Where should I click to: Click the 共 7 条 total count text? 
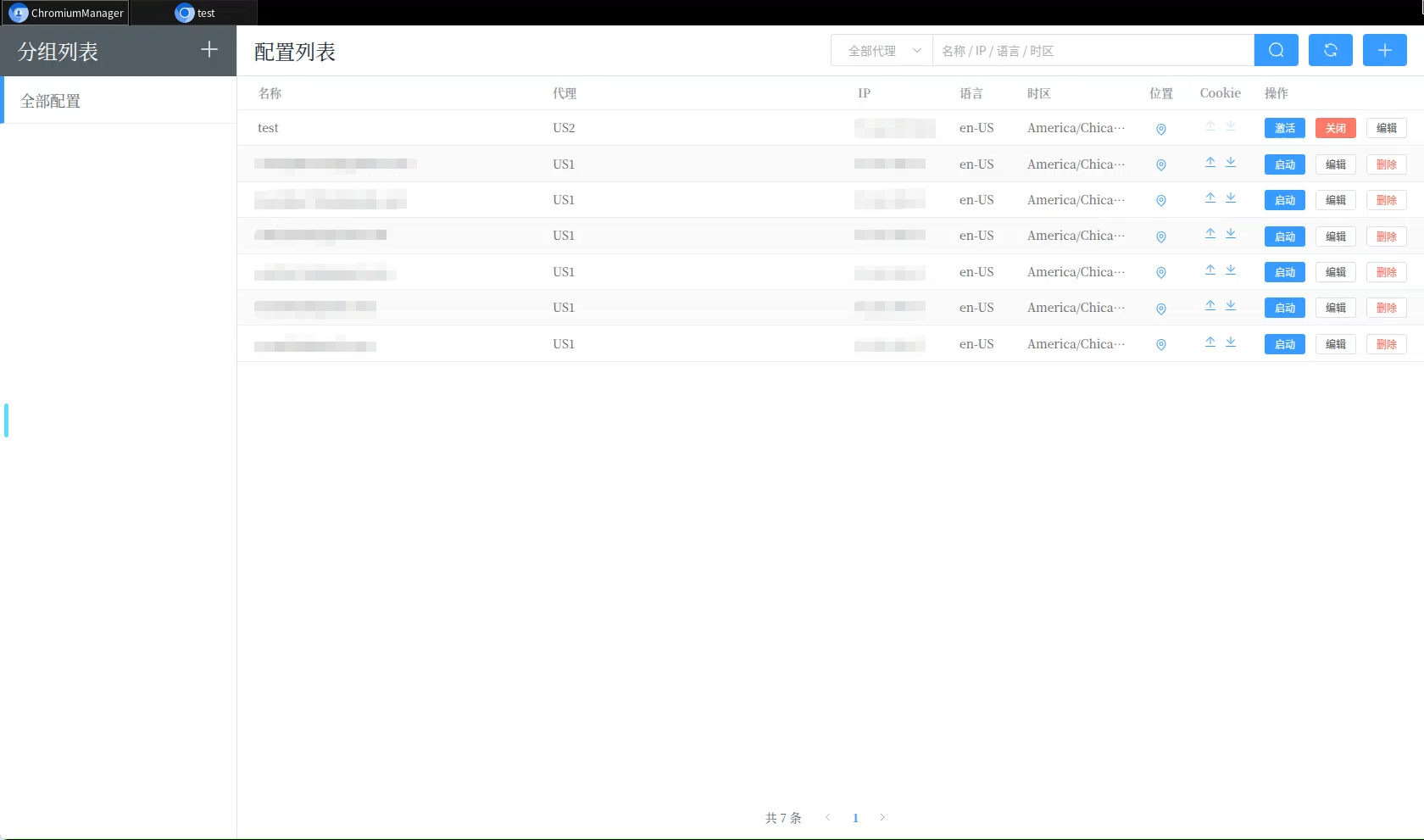(783, 818)
